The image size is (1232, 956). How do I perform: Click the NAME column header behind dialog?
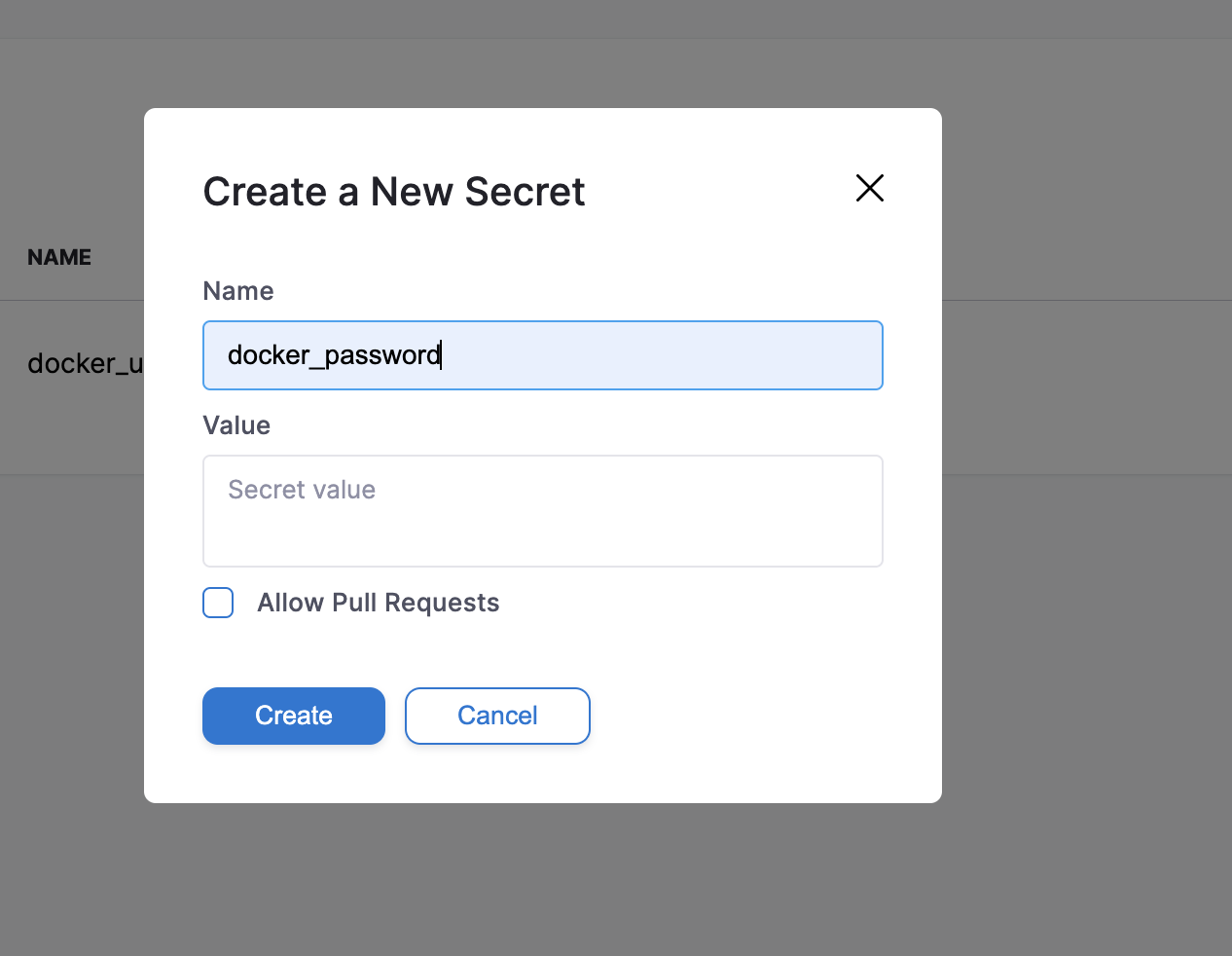59,257
